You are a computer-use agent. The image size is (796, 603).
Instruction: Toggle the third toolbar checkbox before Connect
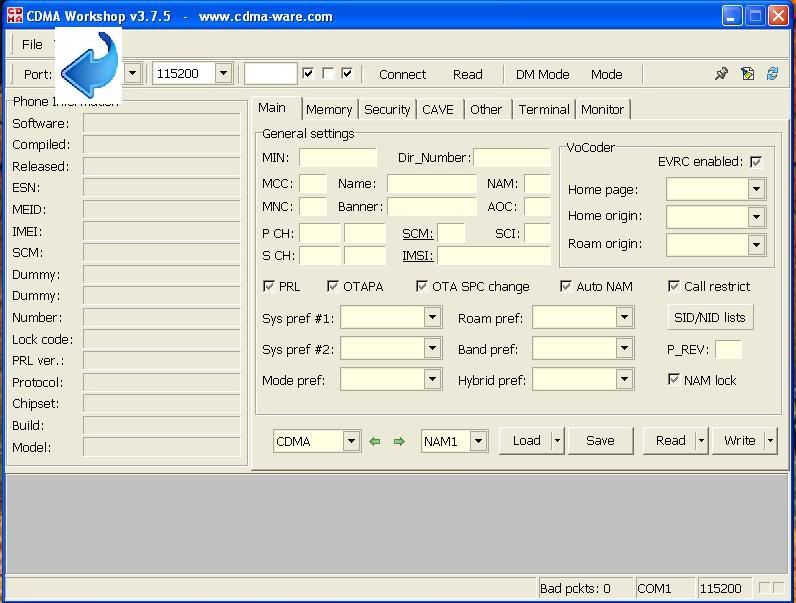coord(347,74)
